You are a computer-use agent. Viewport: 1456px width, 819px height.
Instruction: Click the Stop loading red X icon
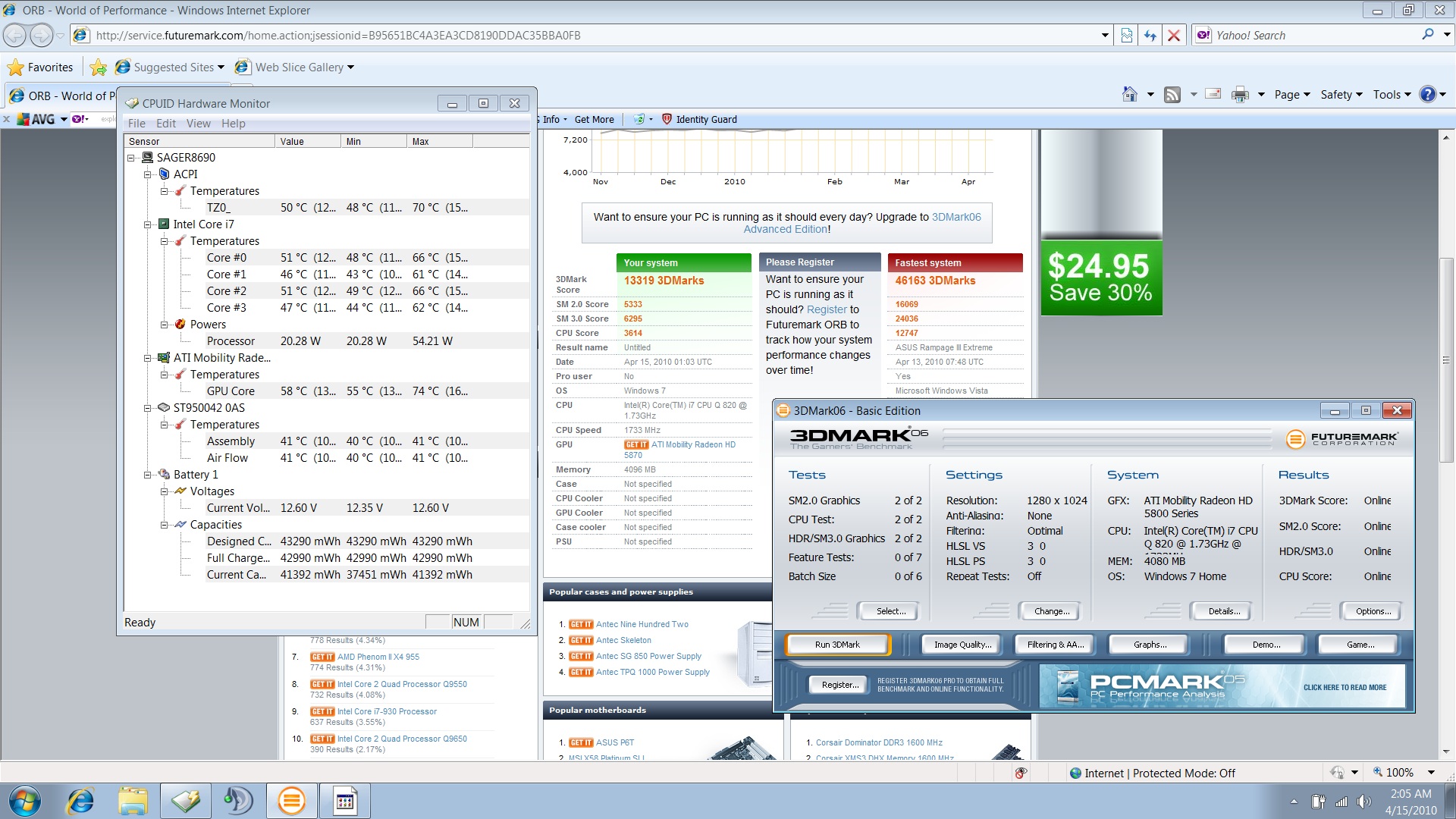pyautogui.click(x=1174, y=36)
